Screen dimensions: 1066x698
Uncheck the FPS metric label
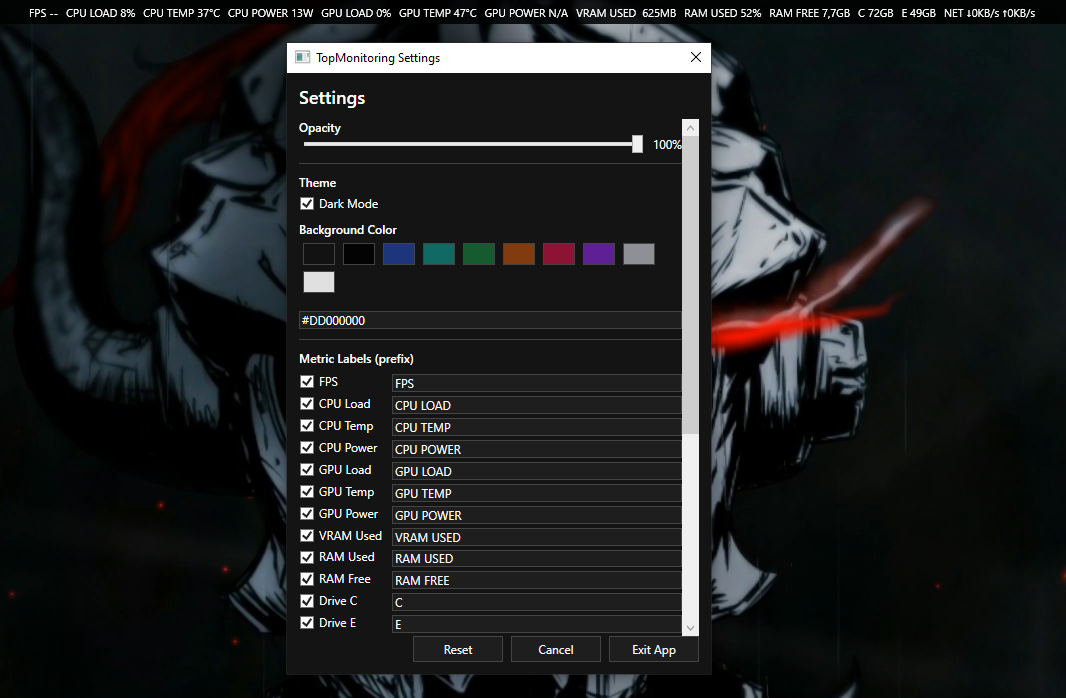click(x=307, y=381)
